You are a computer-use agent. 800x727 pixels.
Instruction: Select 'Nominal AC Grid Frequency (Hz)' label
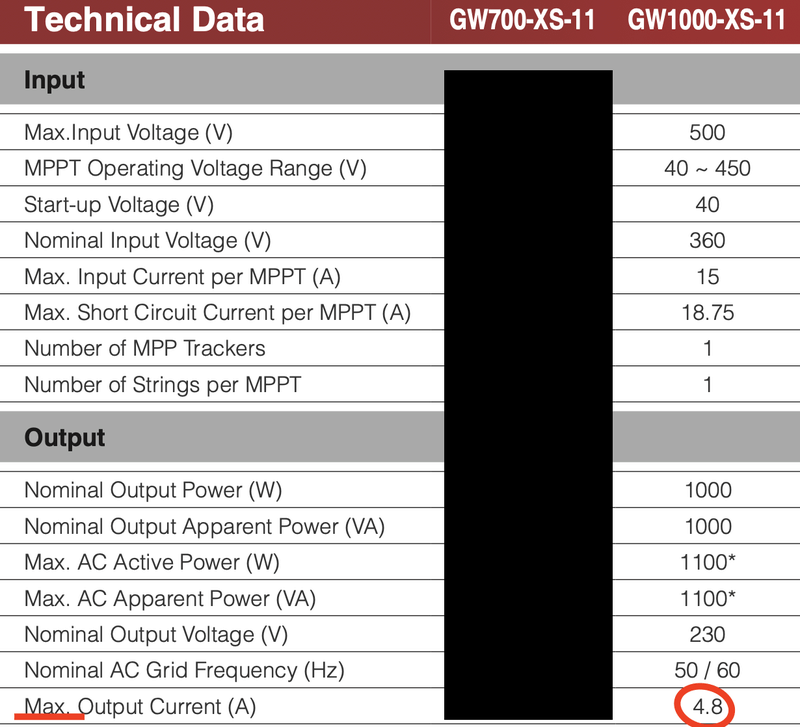(x=184, y=671)
